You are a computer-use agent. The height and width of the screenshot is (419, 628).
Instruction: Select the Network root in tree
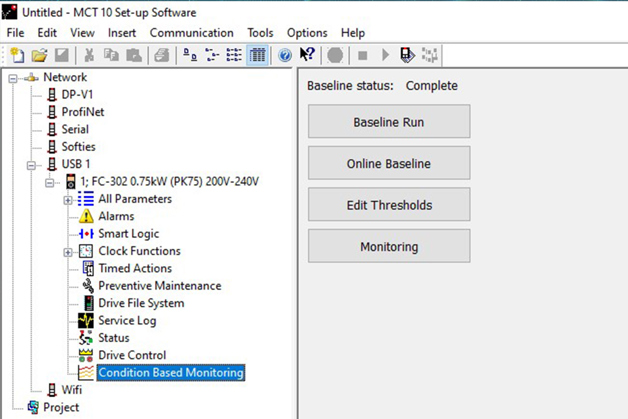pyautogui.click(x=65, y=77)
